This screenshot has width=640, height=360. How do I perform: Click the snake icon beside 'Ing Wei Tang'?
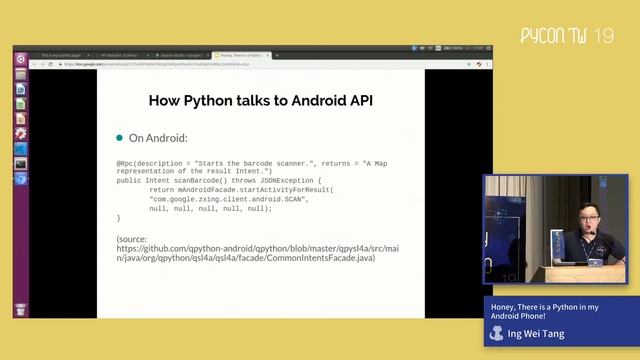pos(496,333)
